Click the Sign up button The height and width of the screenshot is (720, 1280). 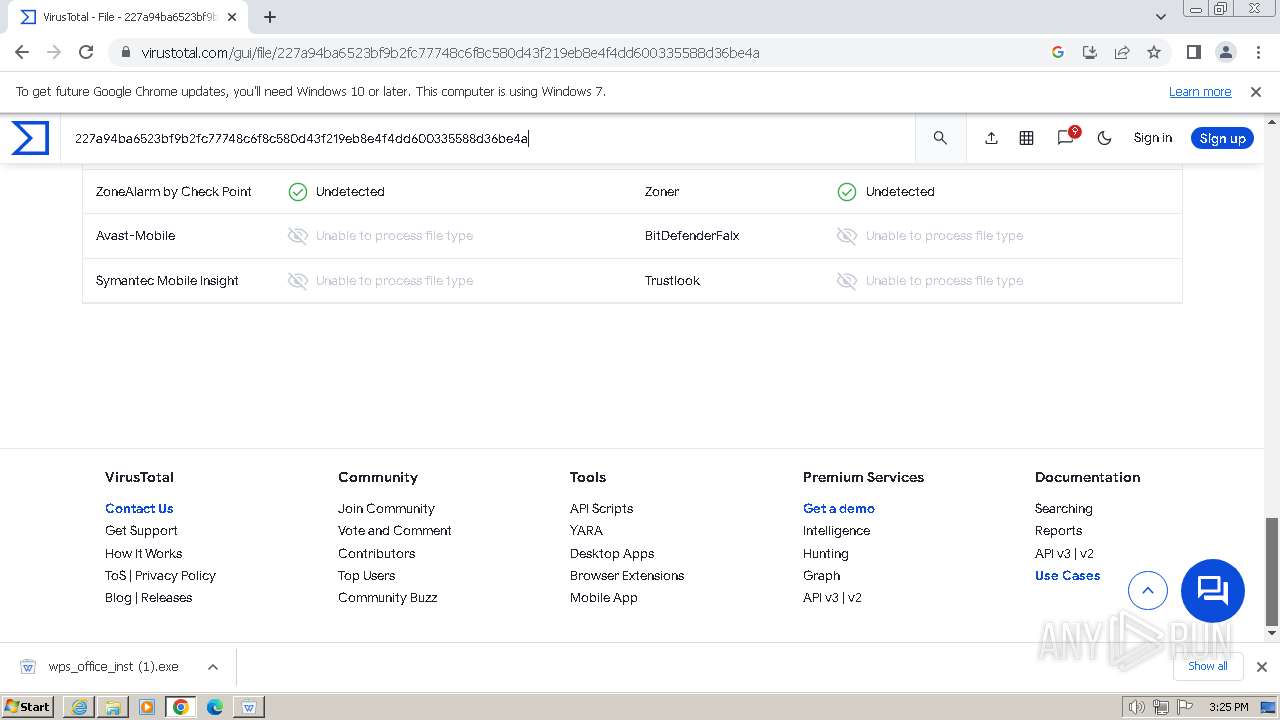tap(1222, 138)
